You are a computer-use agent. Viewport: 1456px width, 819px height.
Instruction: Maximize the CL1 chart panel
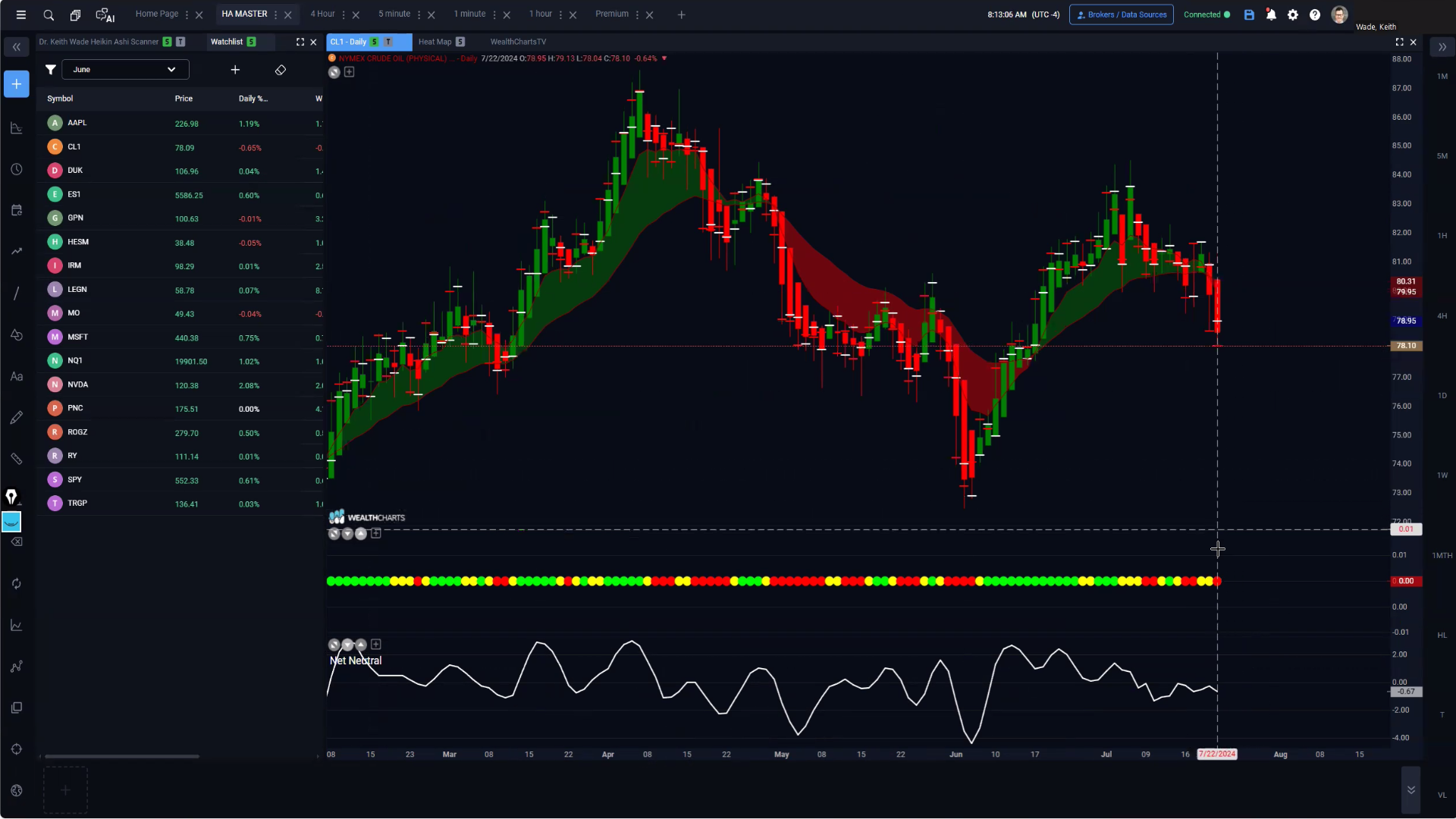pos(1399,42)
